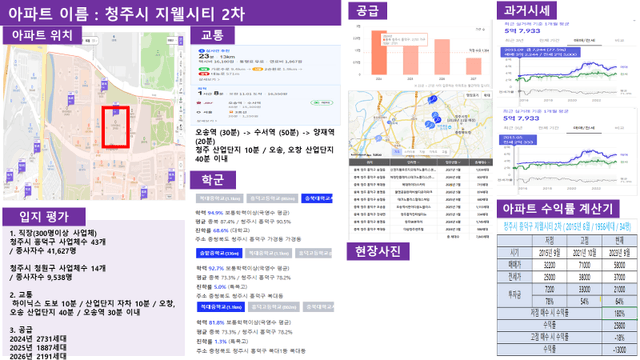Click the purple button atop the map's right toolbar
The width and height of the screenshot is (640, 360).
(181, 40)
